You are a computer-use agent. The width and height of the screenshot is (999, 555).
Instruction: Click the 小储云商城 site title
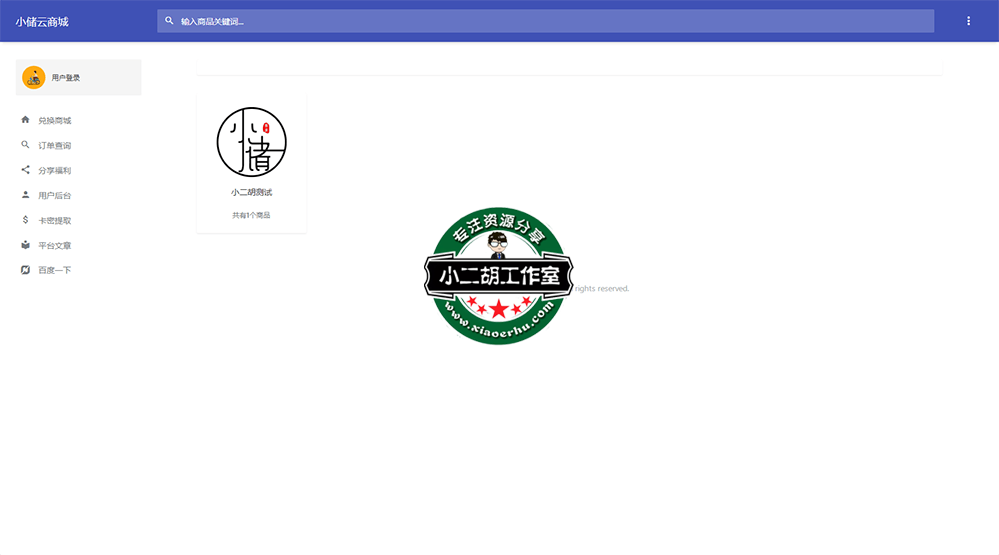42,21
